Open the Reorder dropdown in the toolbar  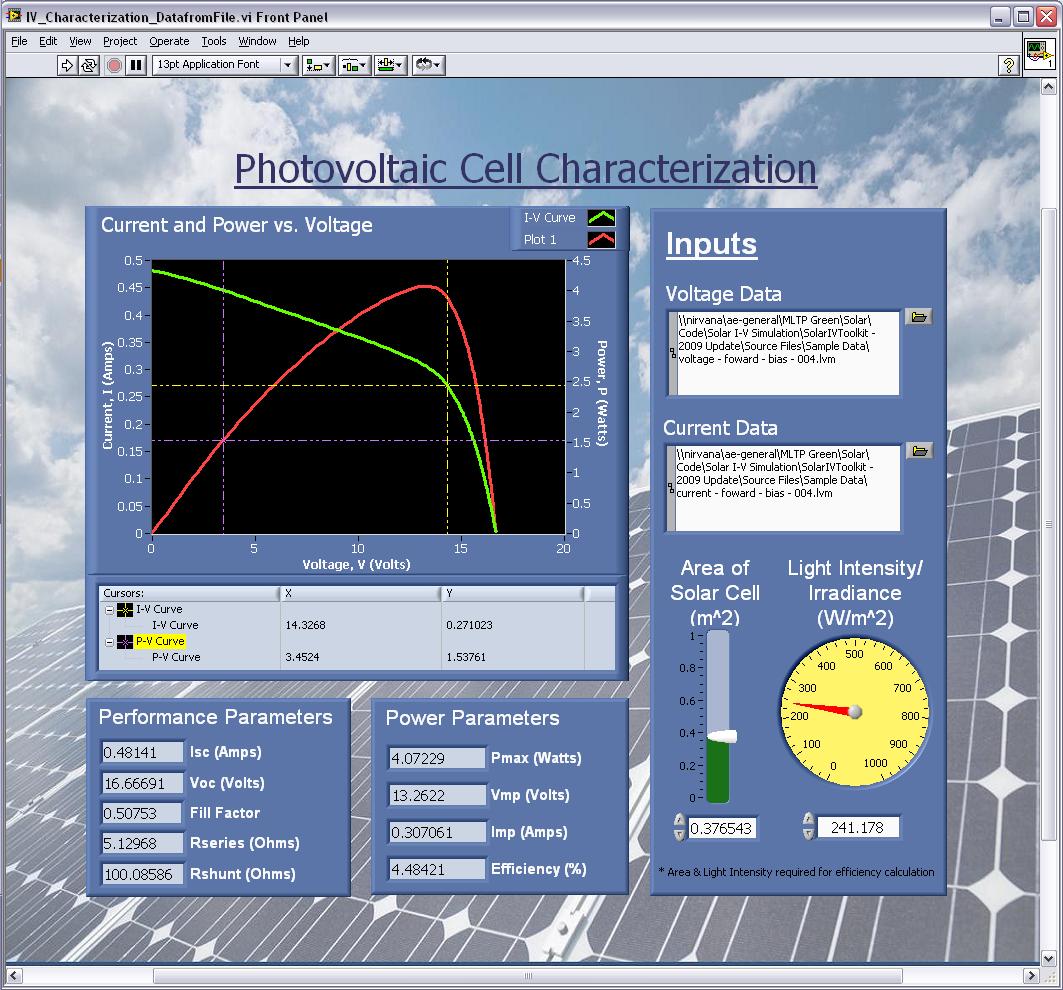(429, 65)
